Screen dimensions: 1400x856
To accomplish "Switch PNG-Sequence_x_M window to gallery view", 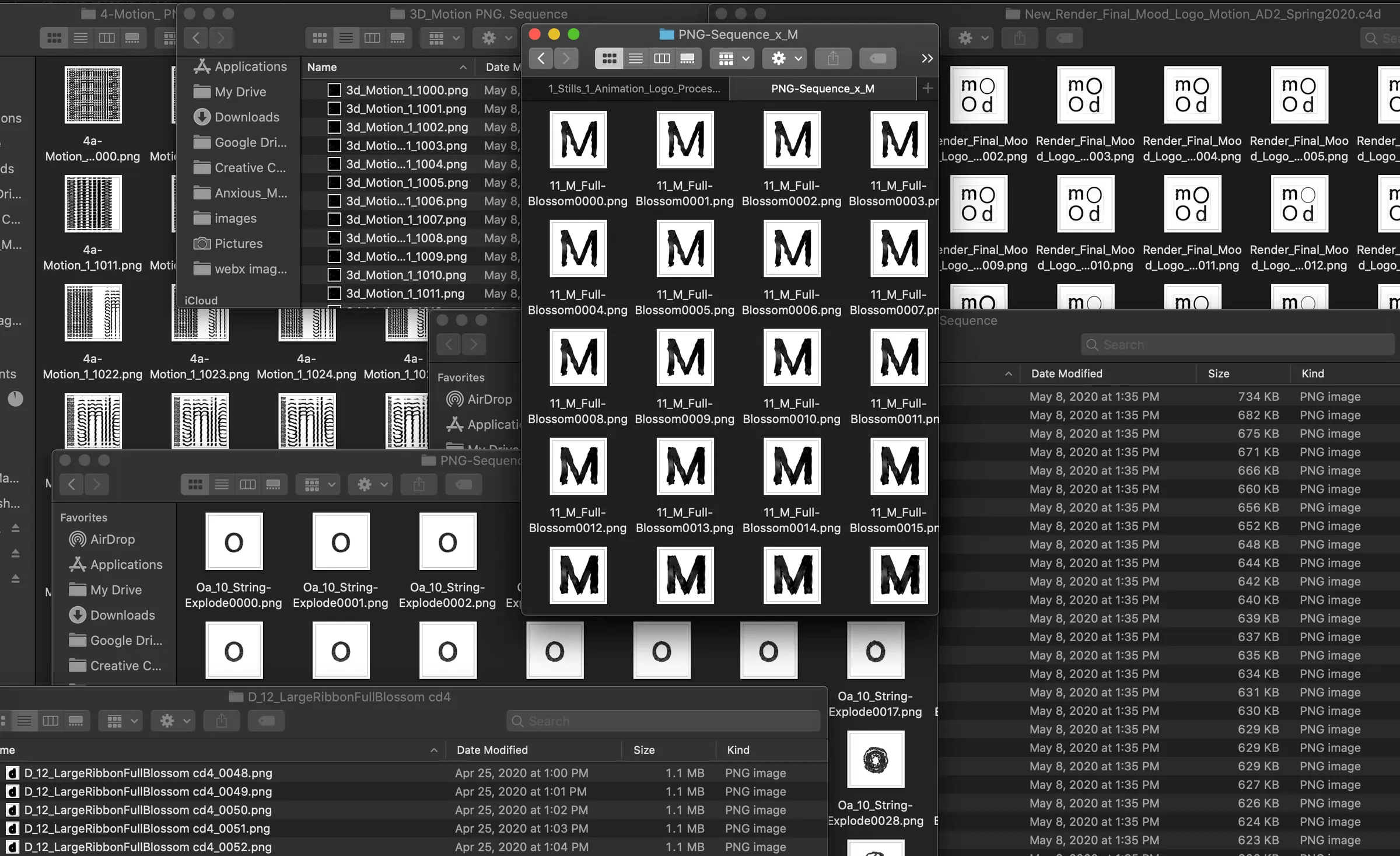I will [x=688, y=58].
